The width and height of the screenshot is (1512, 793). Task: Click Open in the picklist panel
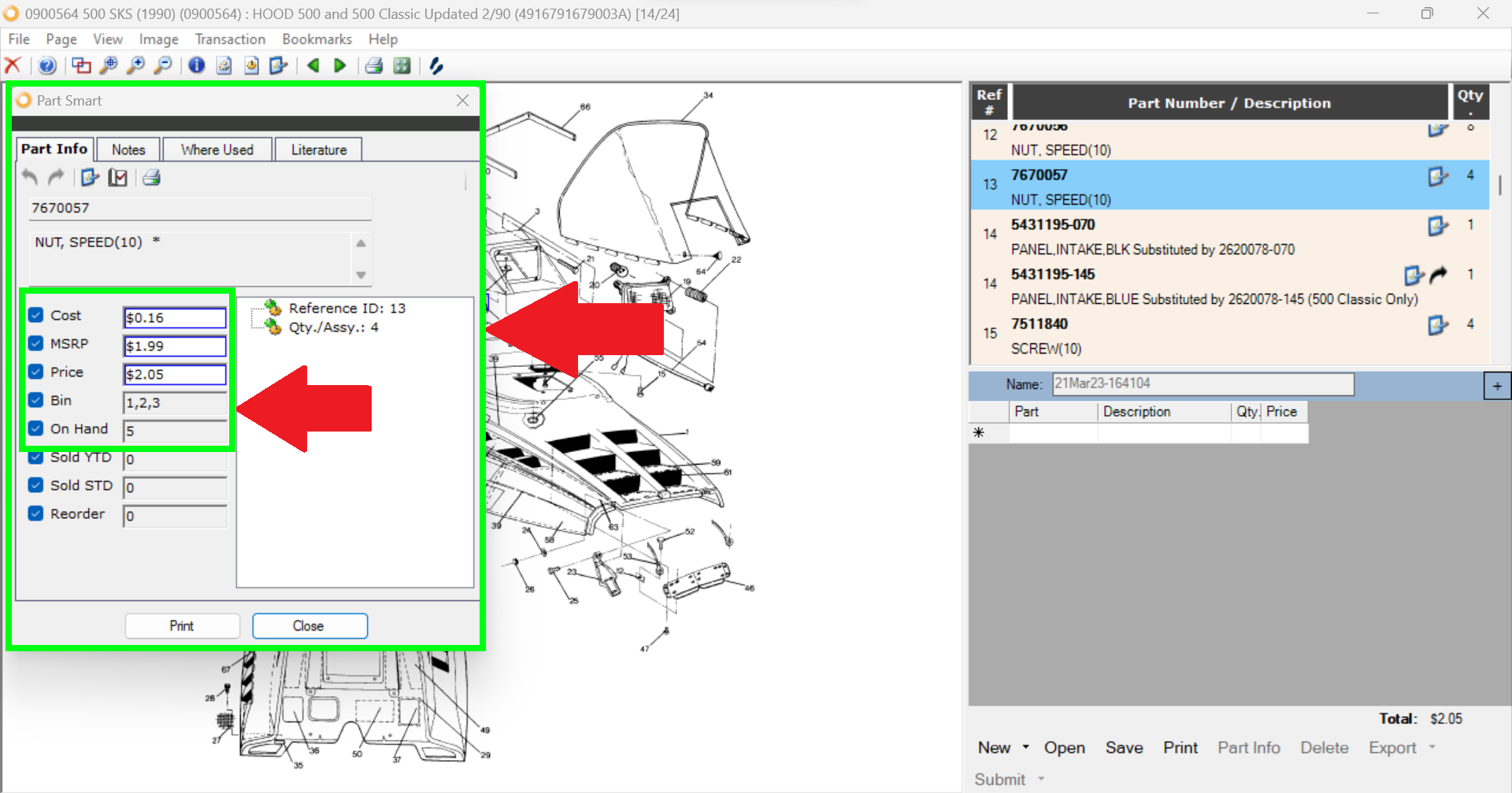[x=1065, y=747]
